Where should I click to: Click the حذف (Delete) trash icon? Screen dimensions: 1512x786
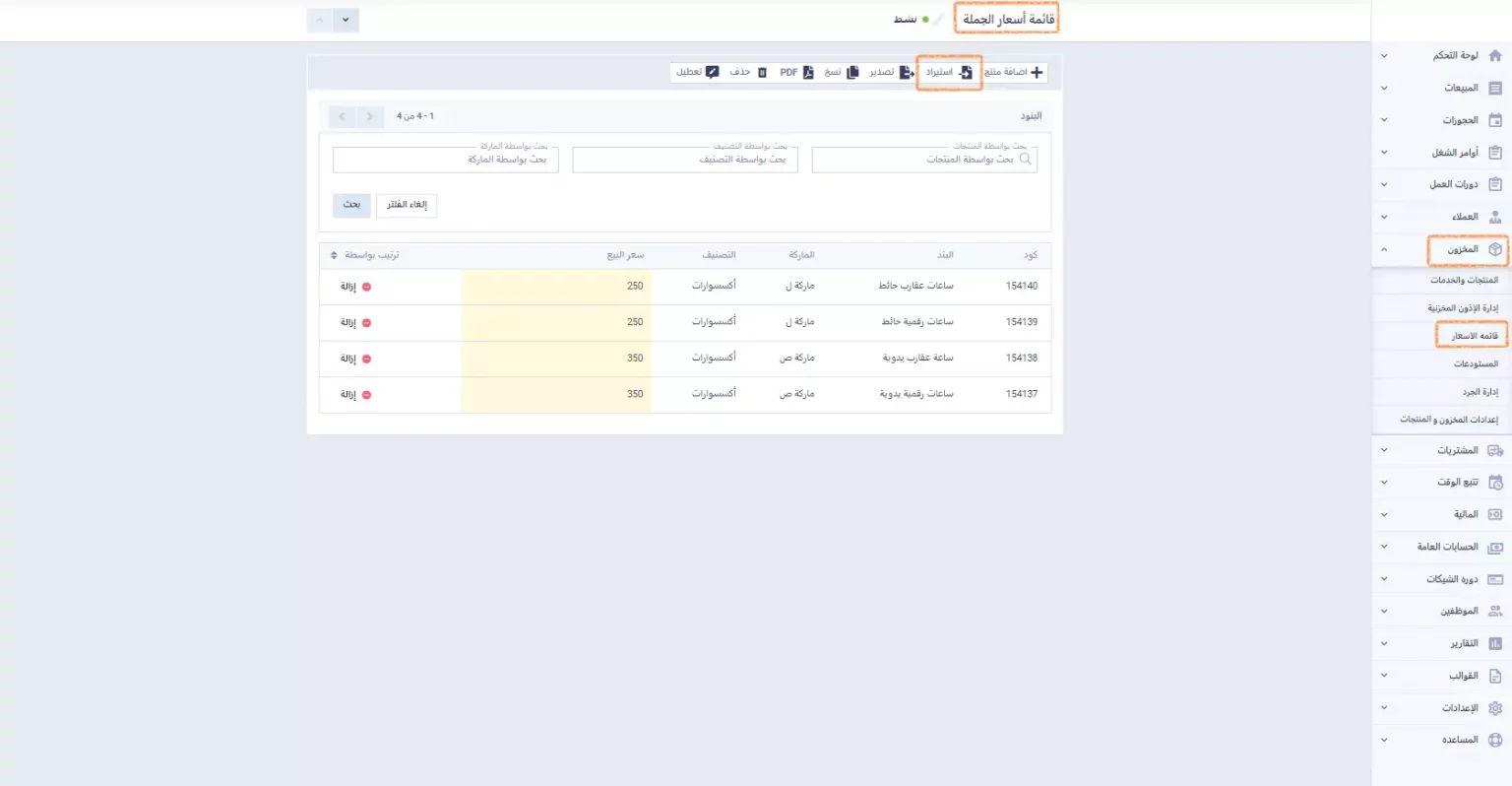click(762, 73)
